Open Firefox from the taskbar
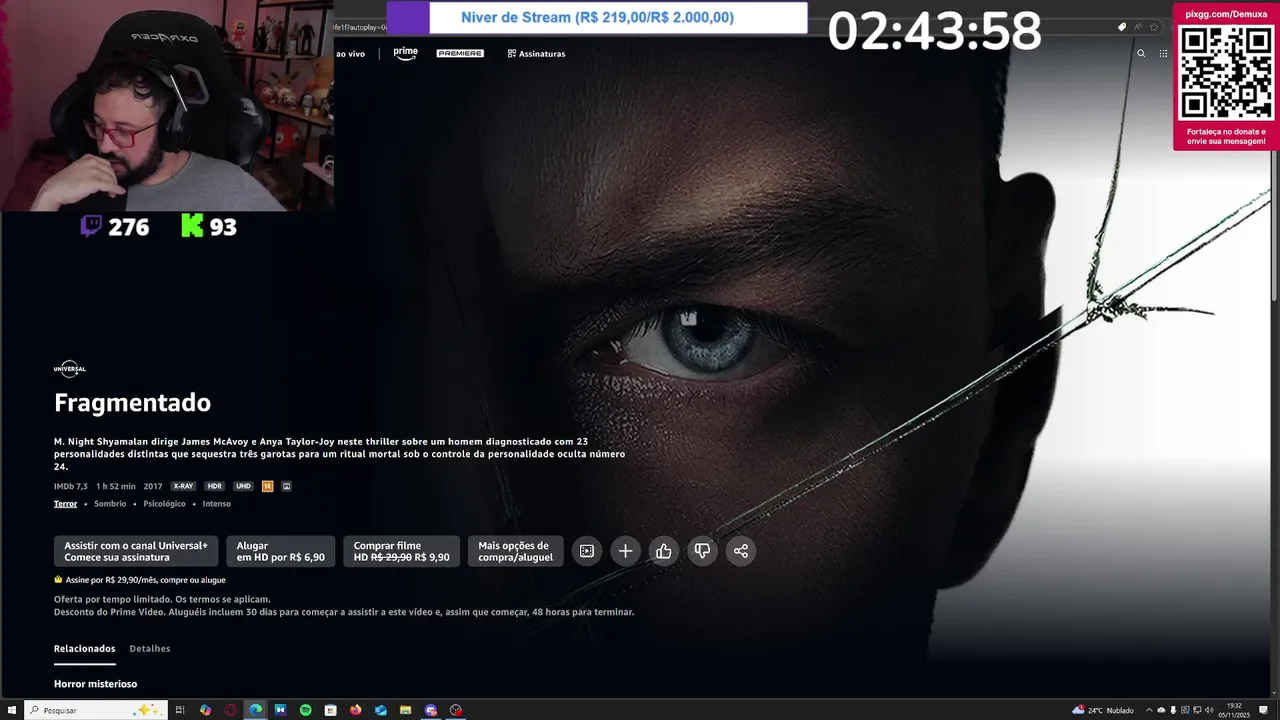1280x720 pixels. [356, 710]
